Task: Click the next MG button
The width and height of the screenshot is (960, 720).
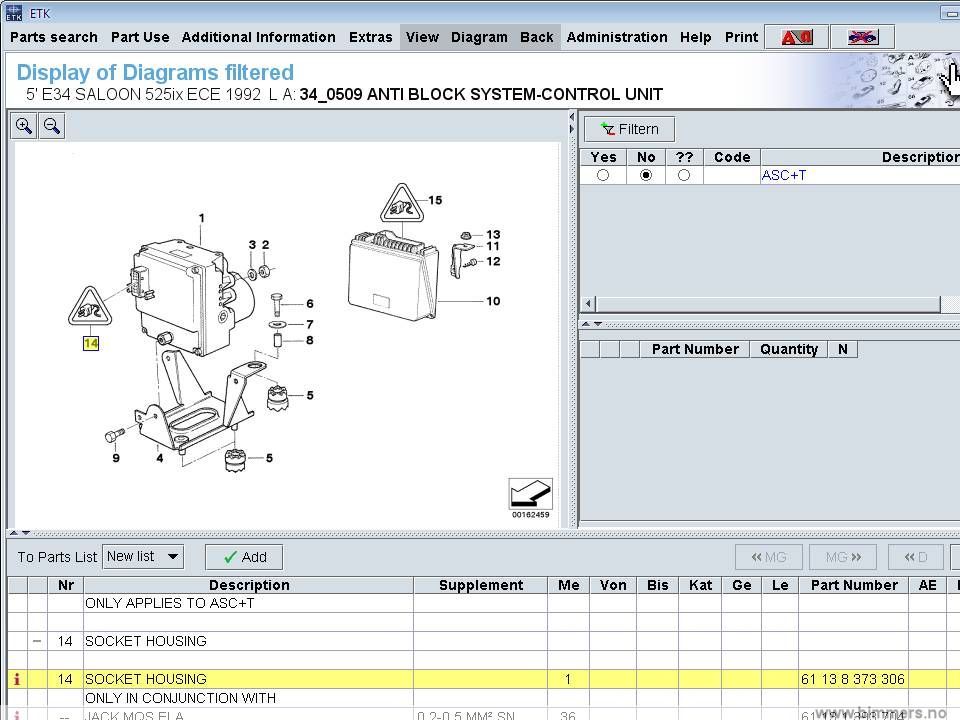Action: [x=843, y=557]
